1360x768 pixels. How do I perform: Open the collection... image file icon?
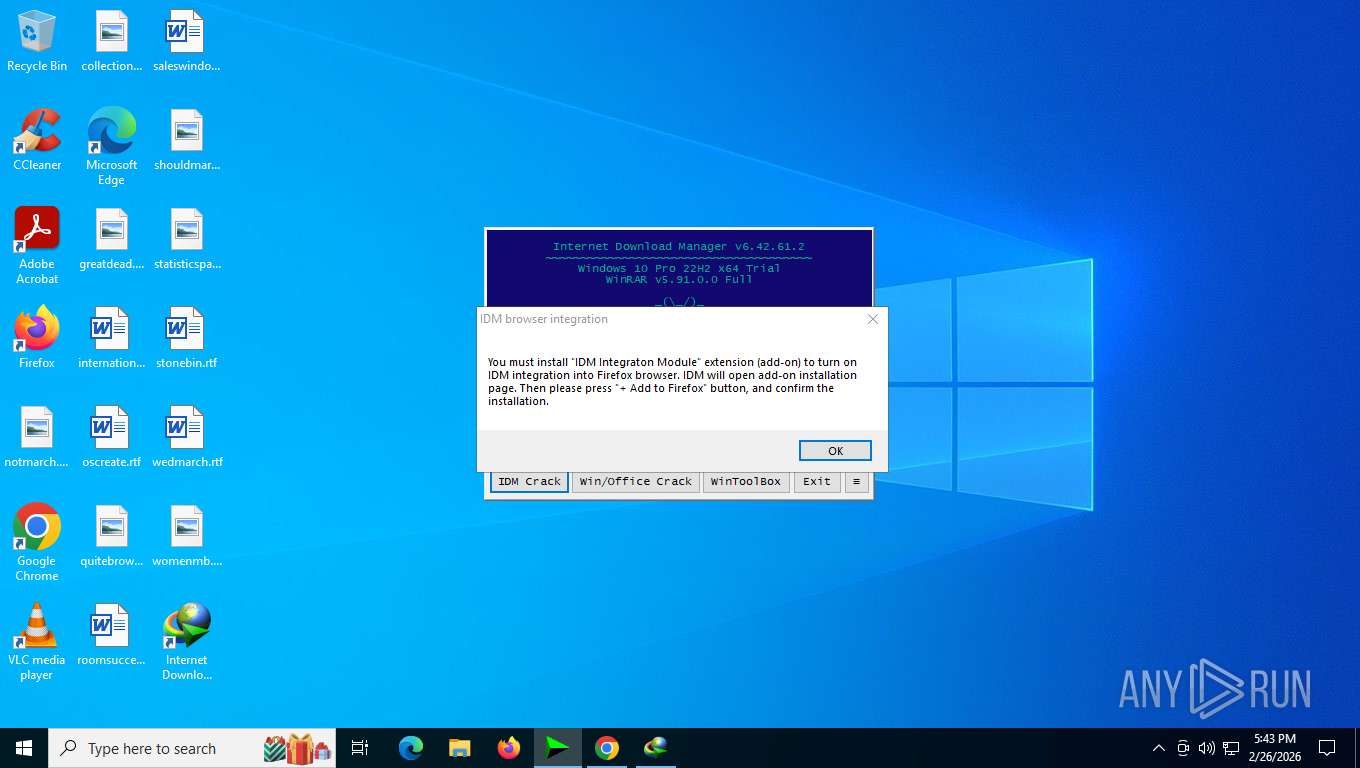[111, 41]
